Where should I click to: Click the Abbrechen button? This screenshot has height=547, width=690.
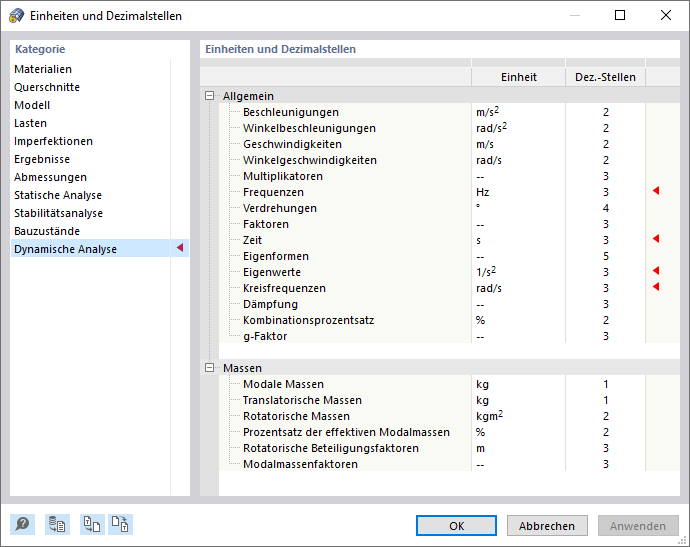pos(547,526)
